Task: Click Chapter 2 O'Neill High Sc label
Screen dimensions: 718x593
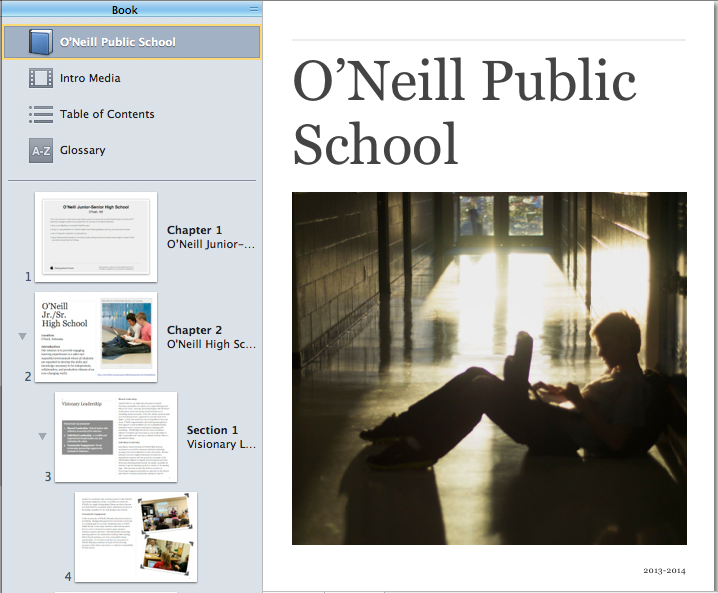Action: click(211, 337)
